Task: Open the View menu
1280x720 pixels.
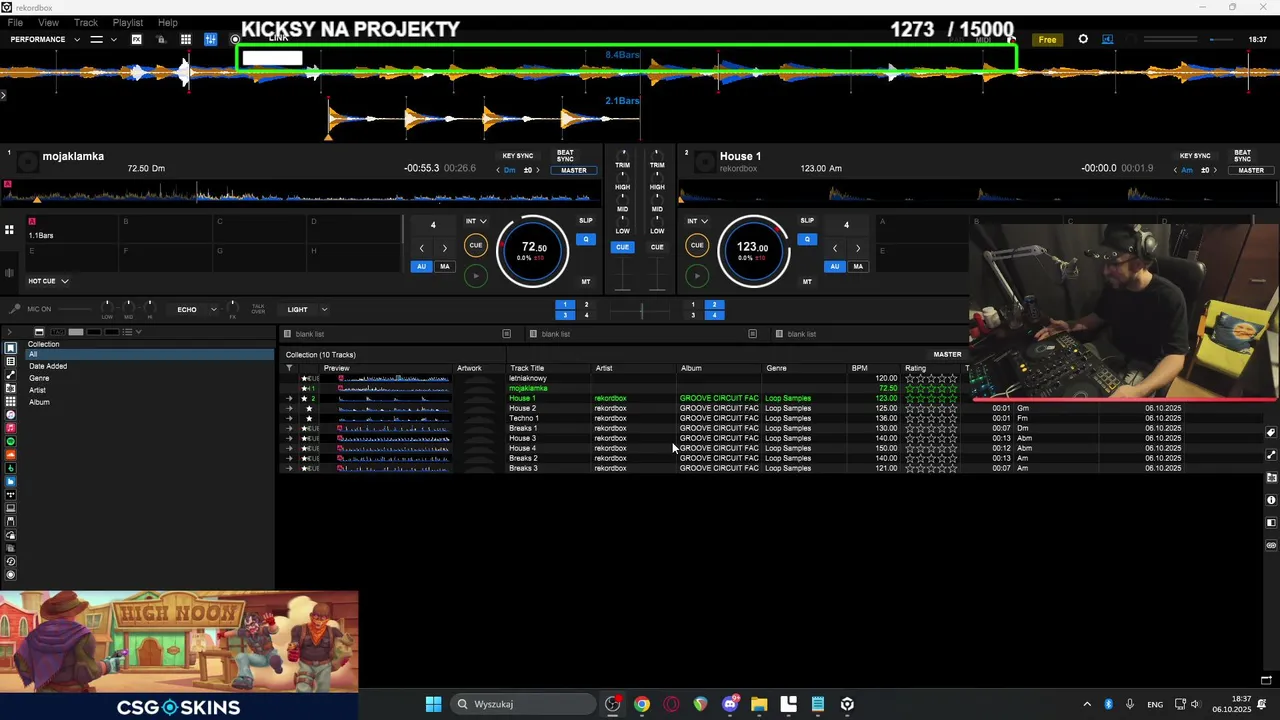Action: (48, 22)
